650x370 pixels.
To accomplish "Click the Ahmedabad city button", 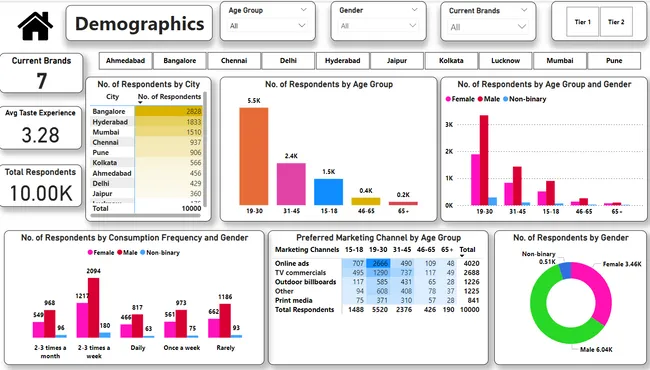I will (x=125, y=61).
